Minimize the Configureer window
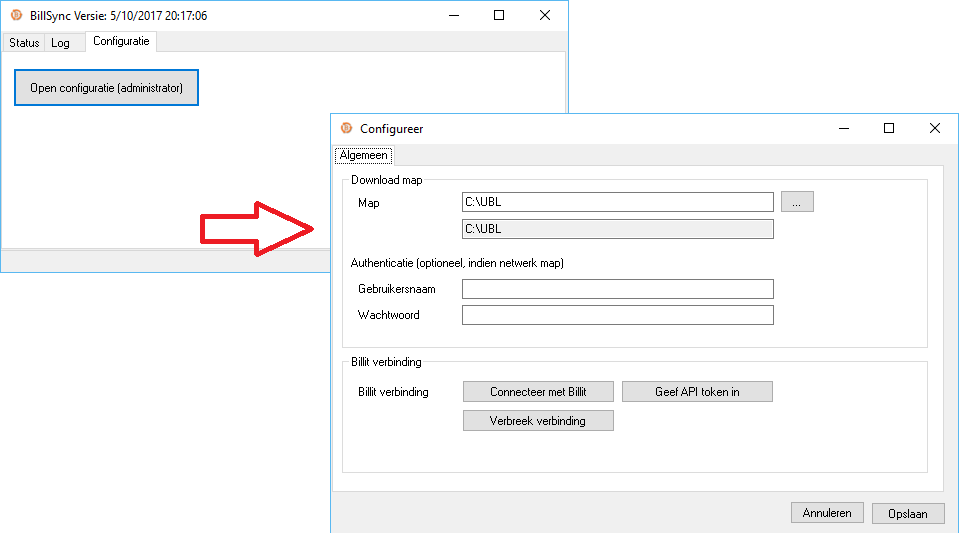Screen dimensions: 977x533 click(x=844, y=128)
